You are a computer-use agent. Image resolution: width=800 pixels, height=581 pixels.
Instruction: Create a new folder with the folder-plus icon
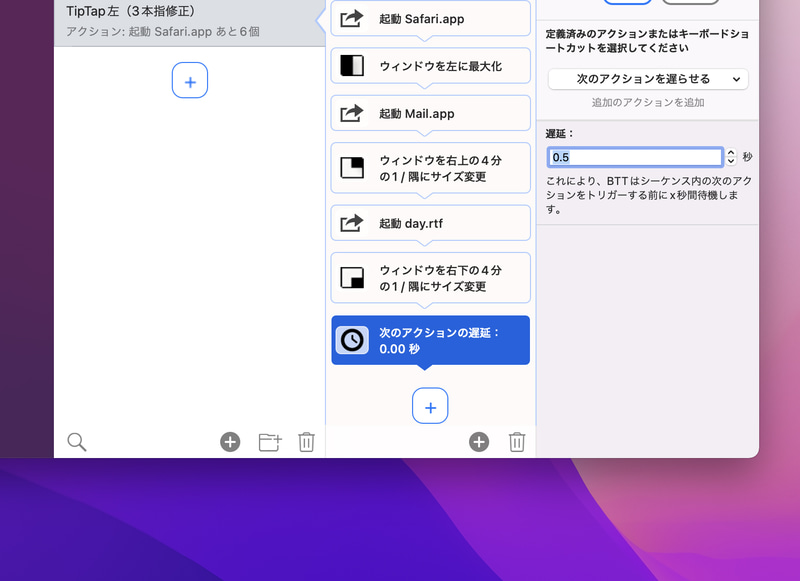tap(270, 442)
